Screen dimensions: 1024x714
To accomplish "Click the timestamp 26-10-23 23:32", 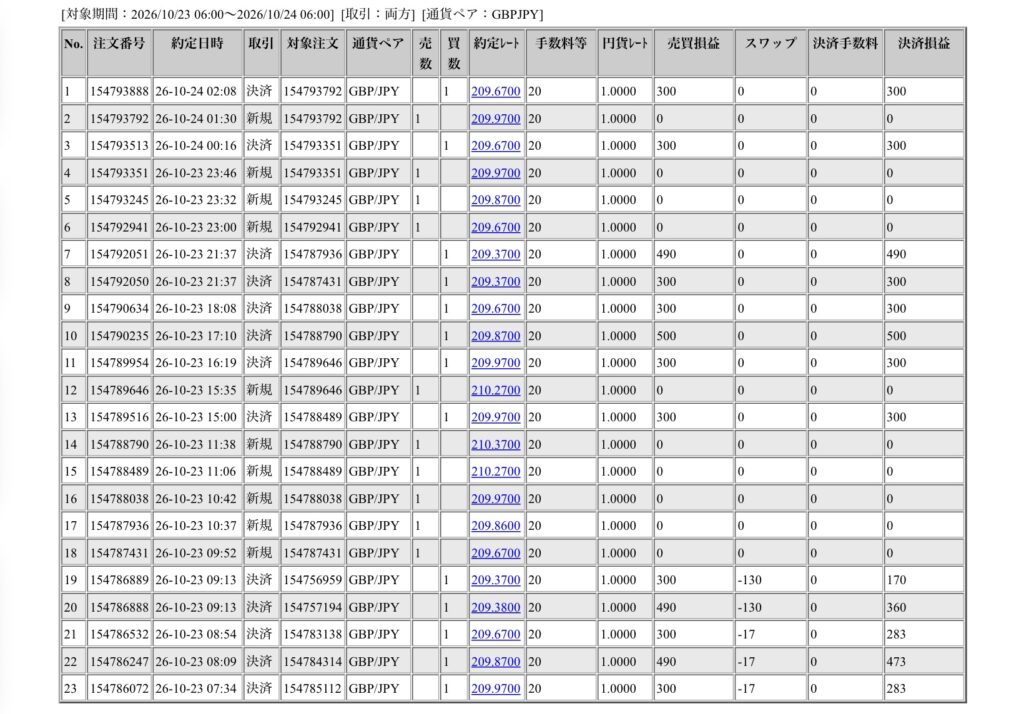I will (x=196, y=200).
